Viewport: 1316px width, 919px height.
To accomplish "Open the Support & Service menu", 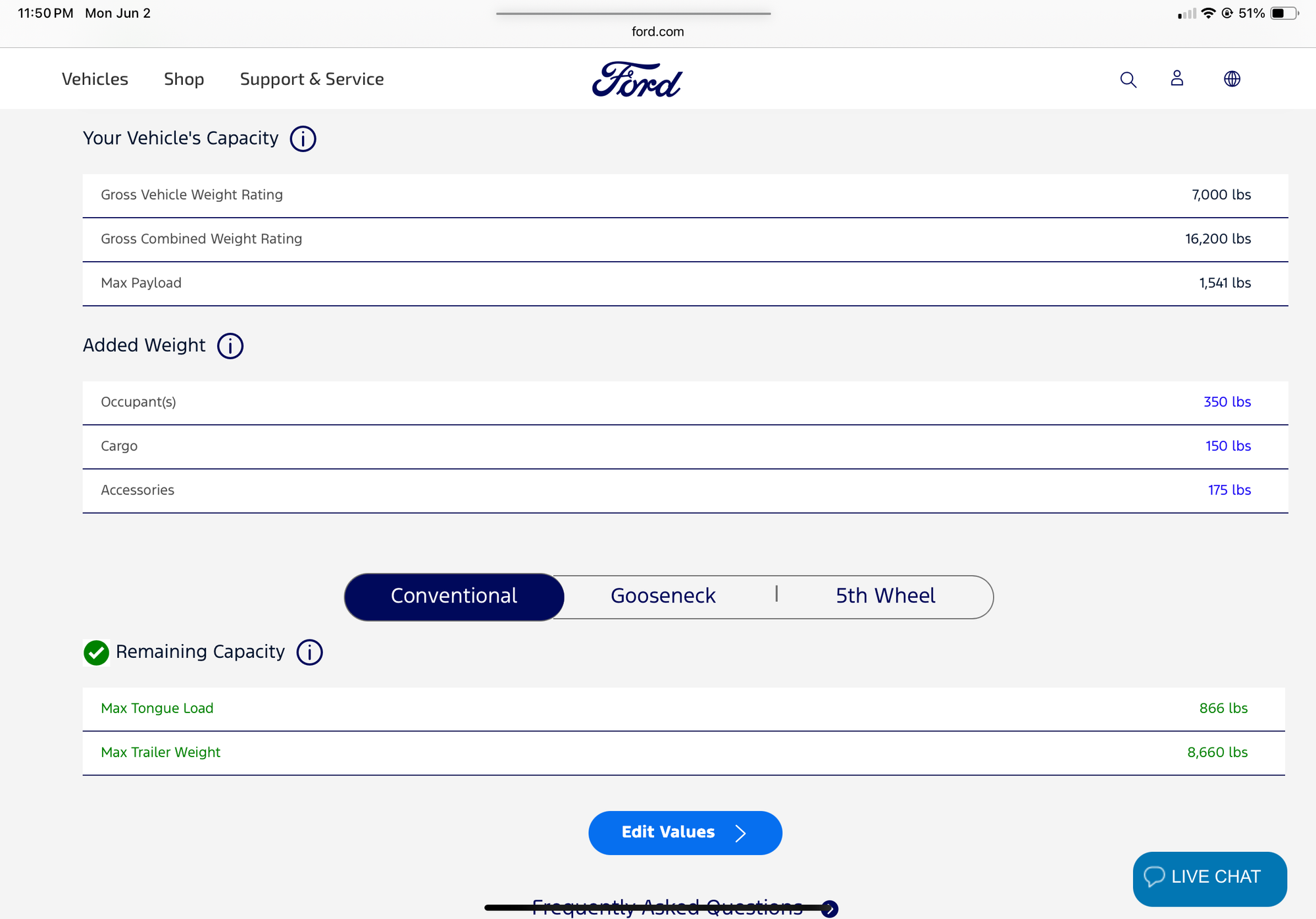I will [311, 80].
